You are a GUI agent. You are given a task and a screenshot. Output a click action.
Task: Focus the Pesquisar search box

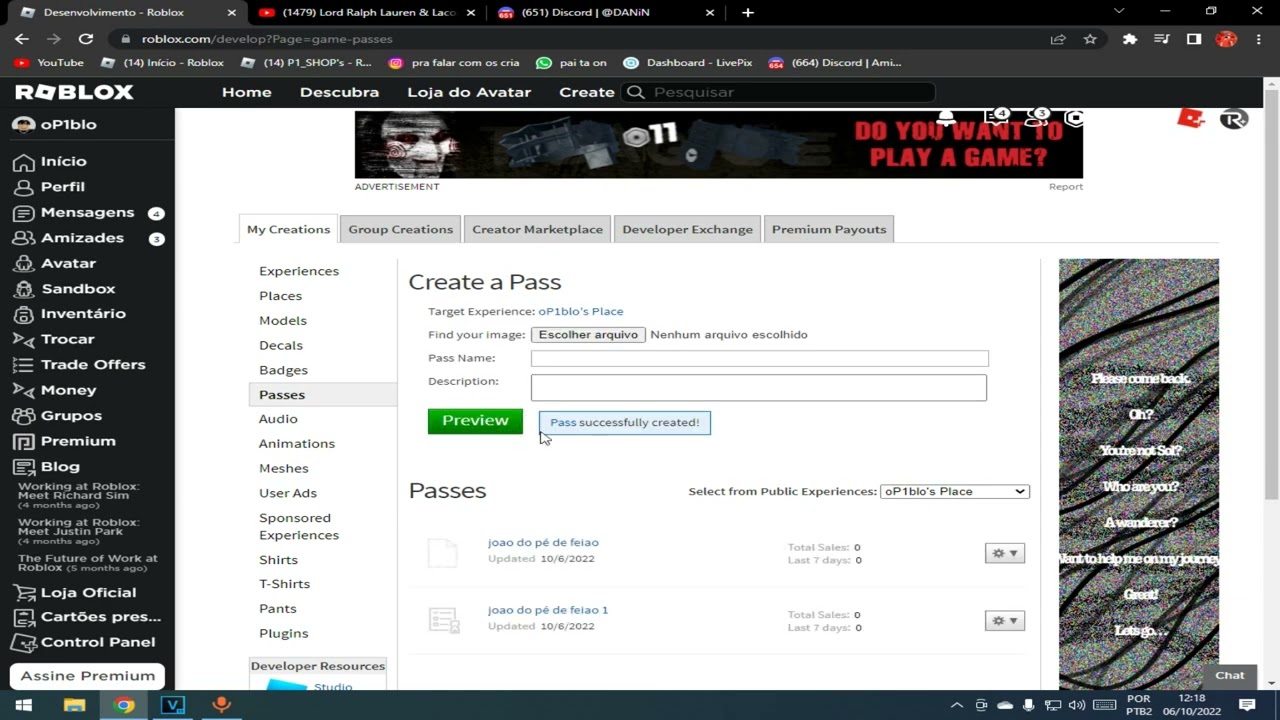pyautogui.click(x=780, y=92)
